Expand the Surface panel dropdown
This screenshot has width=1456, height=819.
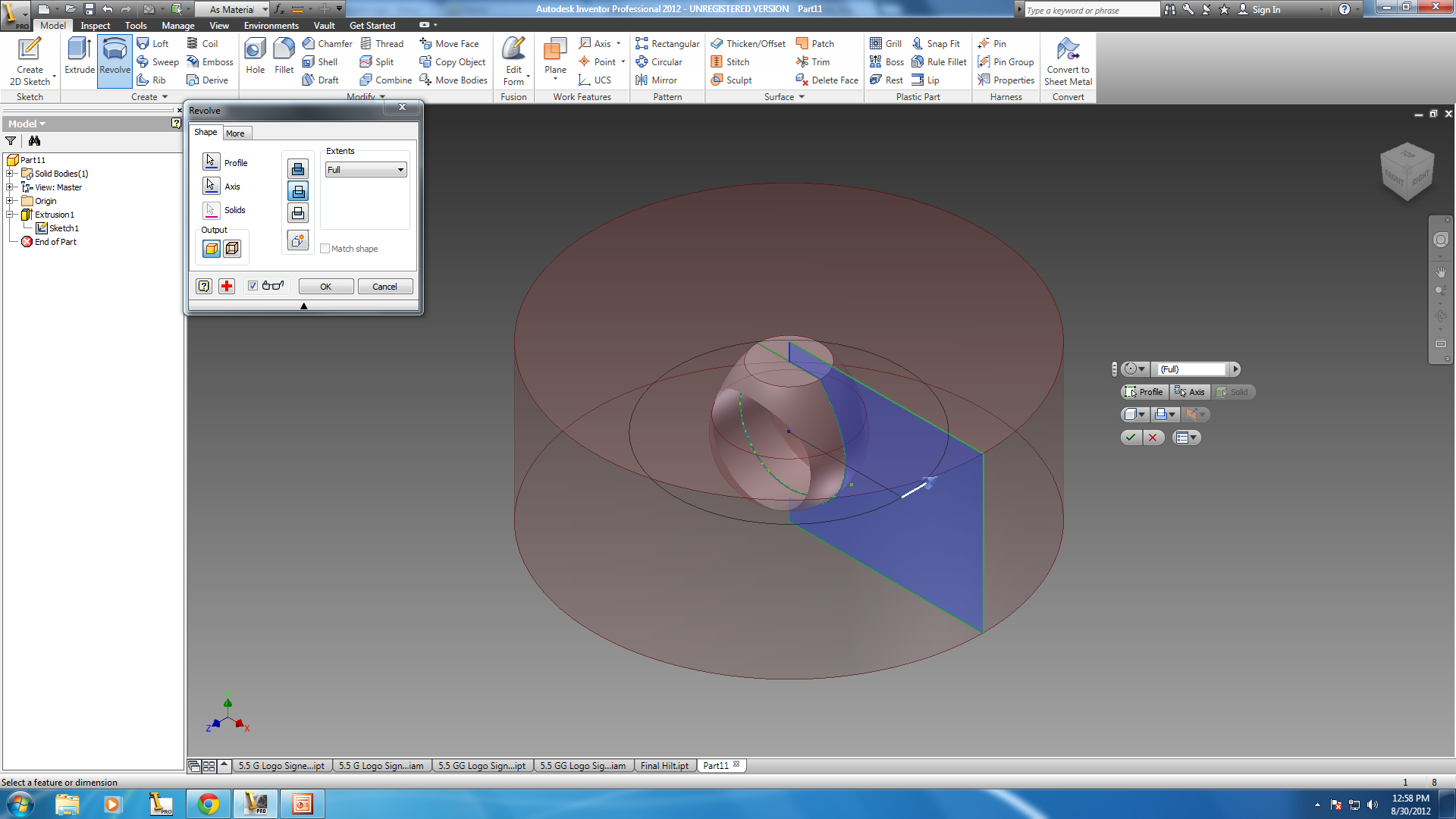[x=784, y=97]
